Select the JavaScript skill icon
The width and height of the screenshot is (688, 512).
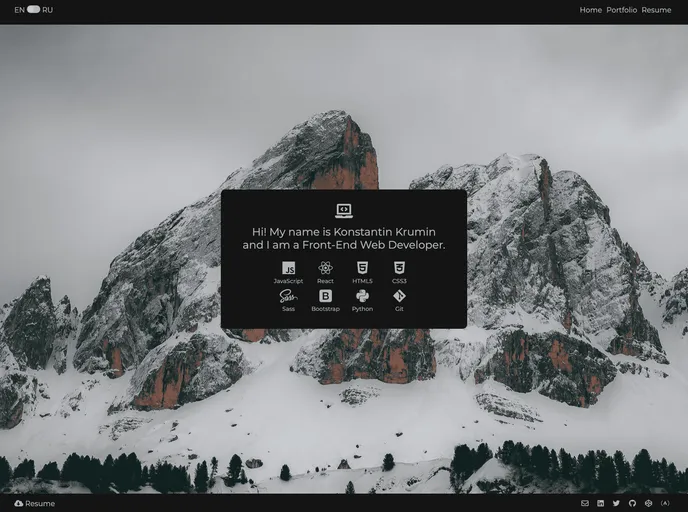coord(288,268)
